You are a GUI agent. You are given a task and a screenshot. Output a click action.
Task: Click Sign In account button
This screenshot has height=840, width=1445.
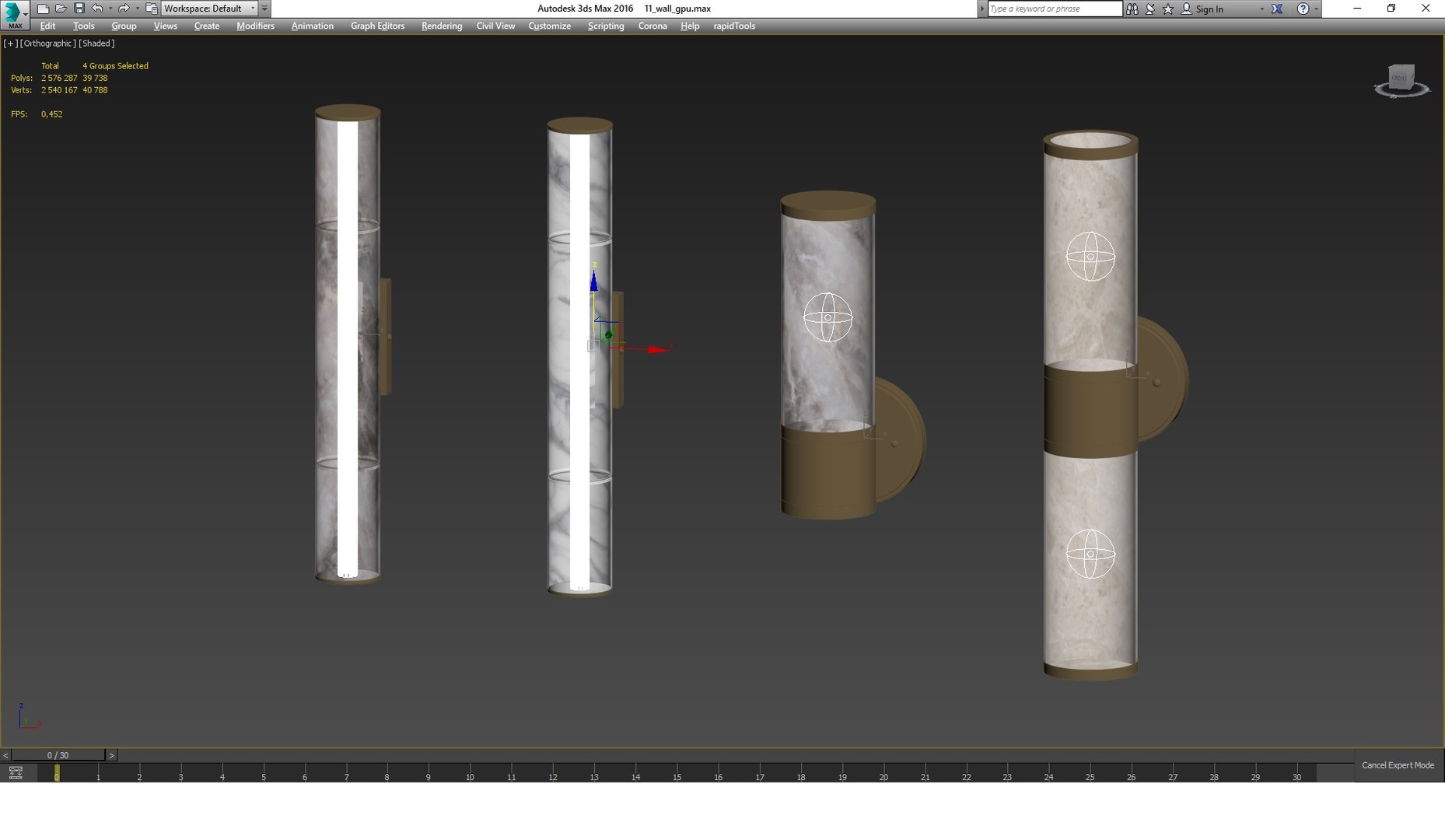tap(1202, 9)
